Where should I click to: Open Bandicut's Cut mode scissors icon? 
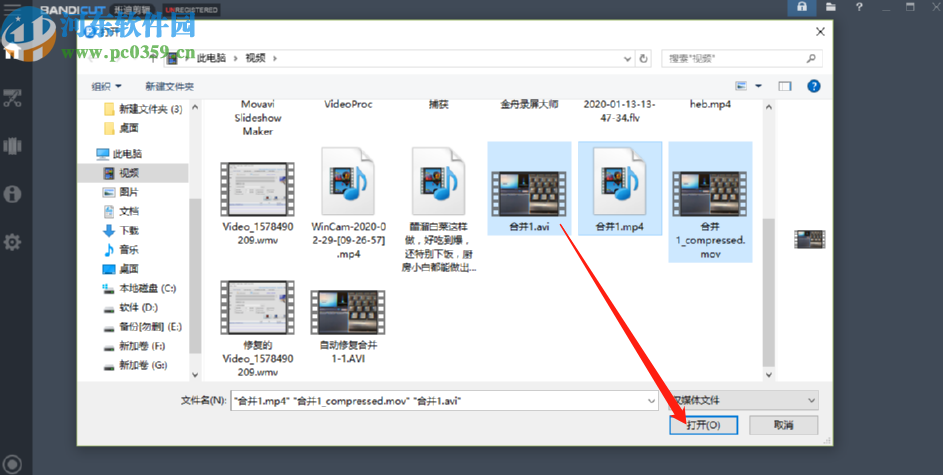pyautogui.click(x=12, y=99)
